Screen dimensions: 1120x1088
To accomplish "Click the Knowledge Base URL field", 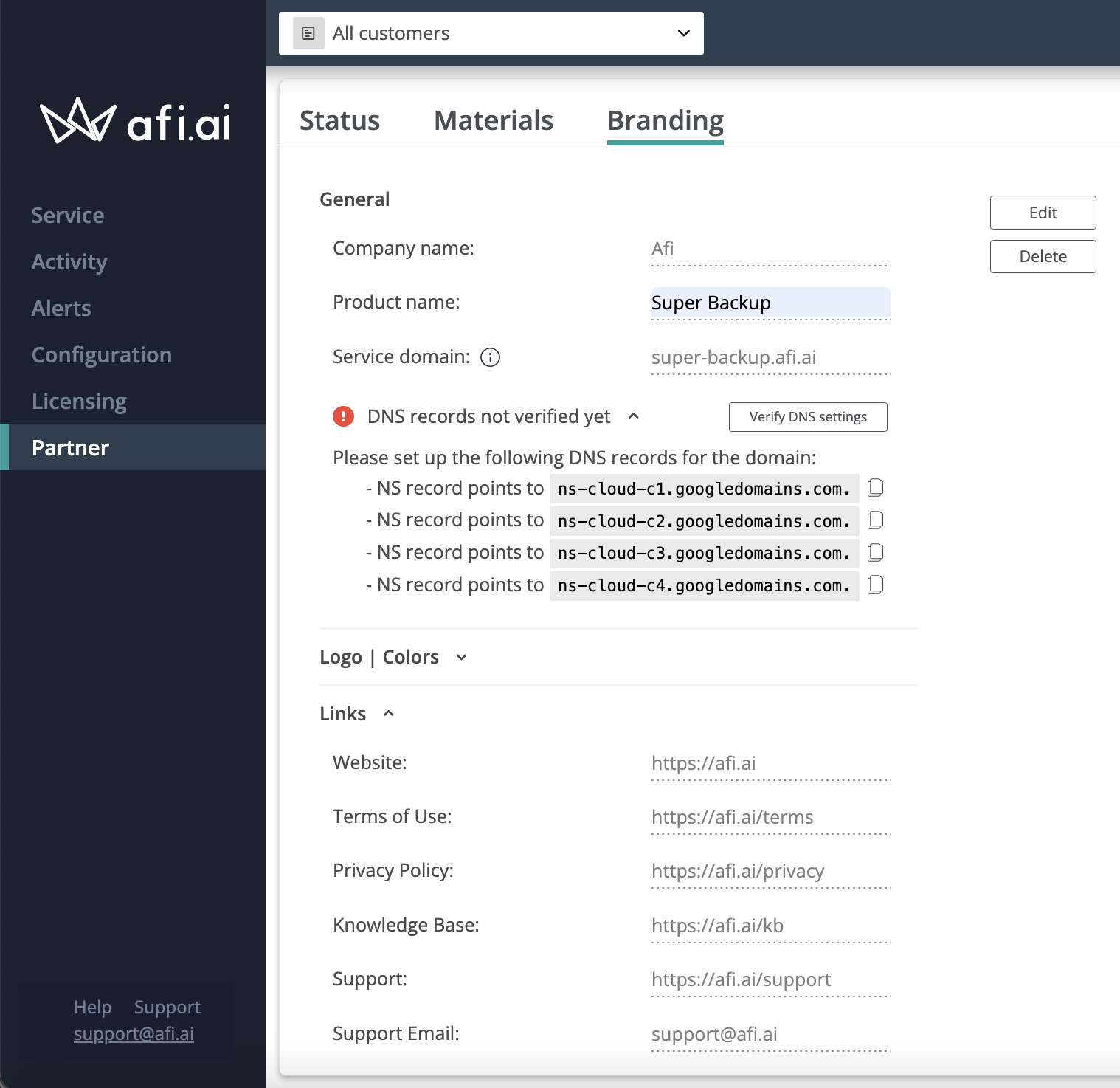I will tap(770, 926).
